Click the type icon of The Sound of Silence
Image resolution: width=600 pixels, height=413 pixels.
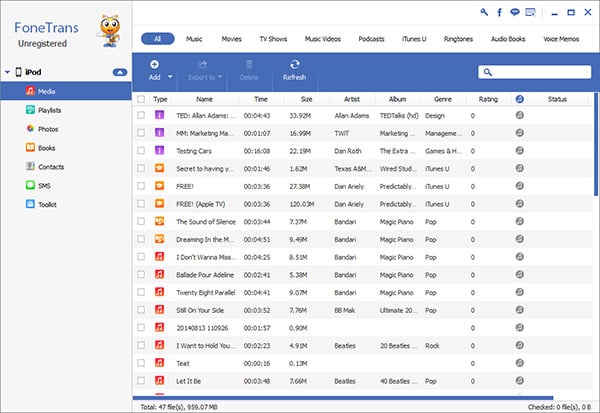(160, 221)
